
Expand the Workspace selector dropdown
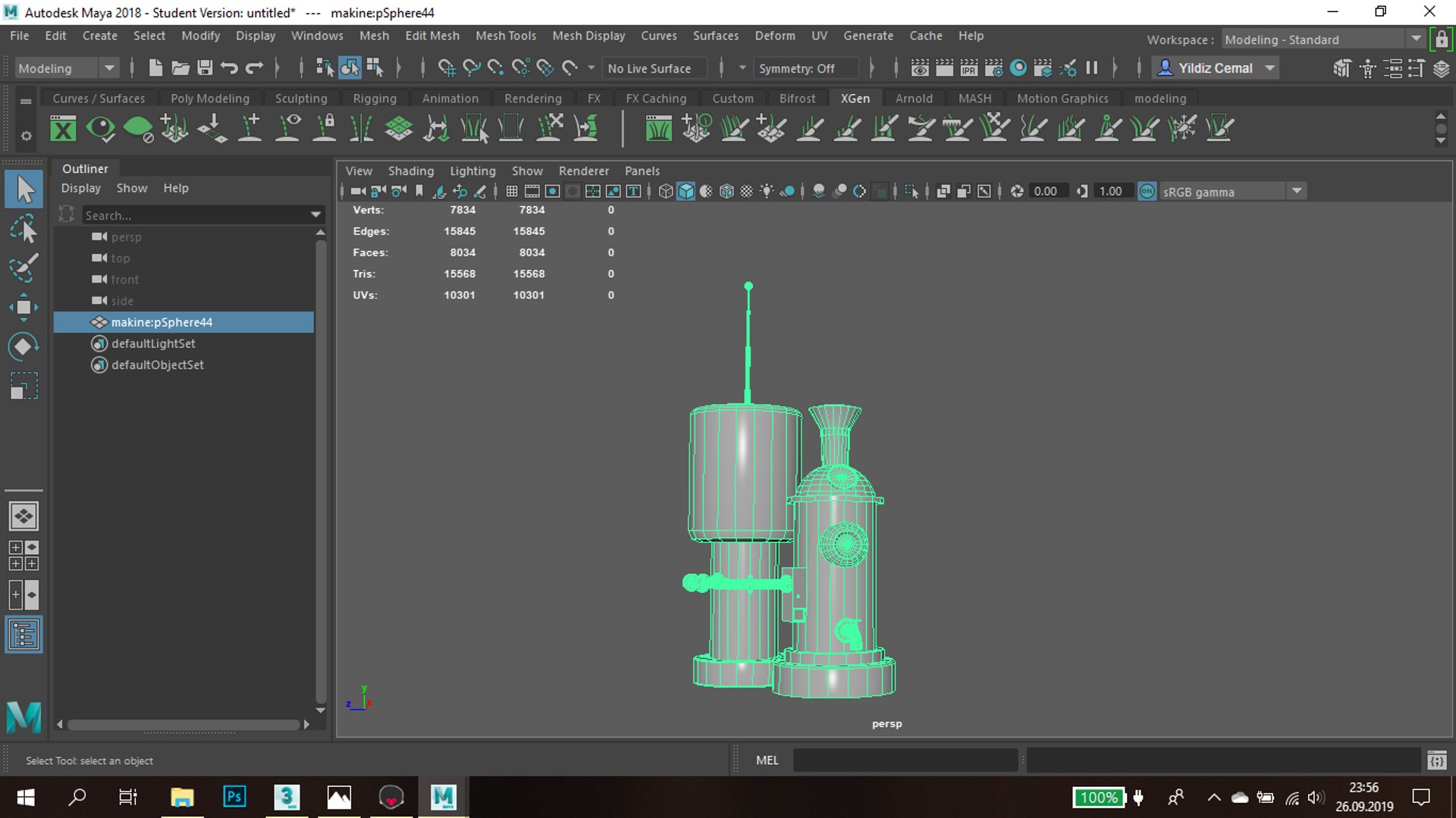coord(1415,39)
